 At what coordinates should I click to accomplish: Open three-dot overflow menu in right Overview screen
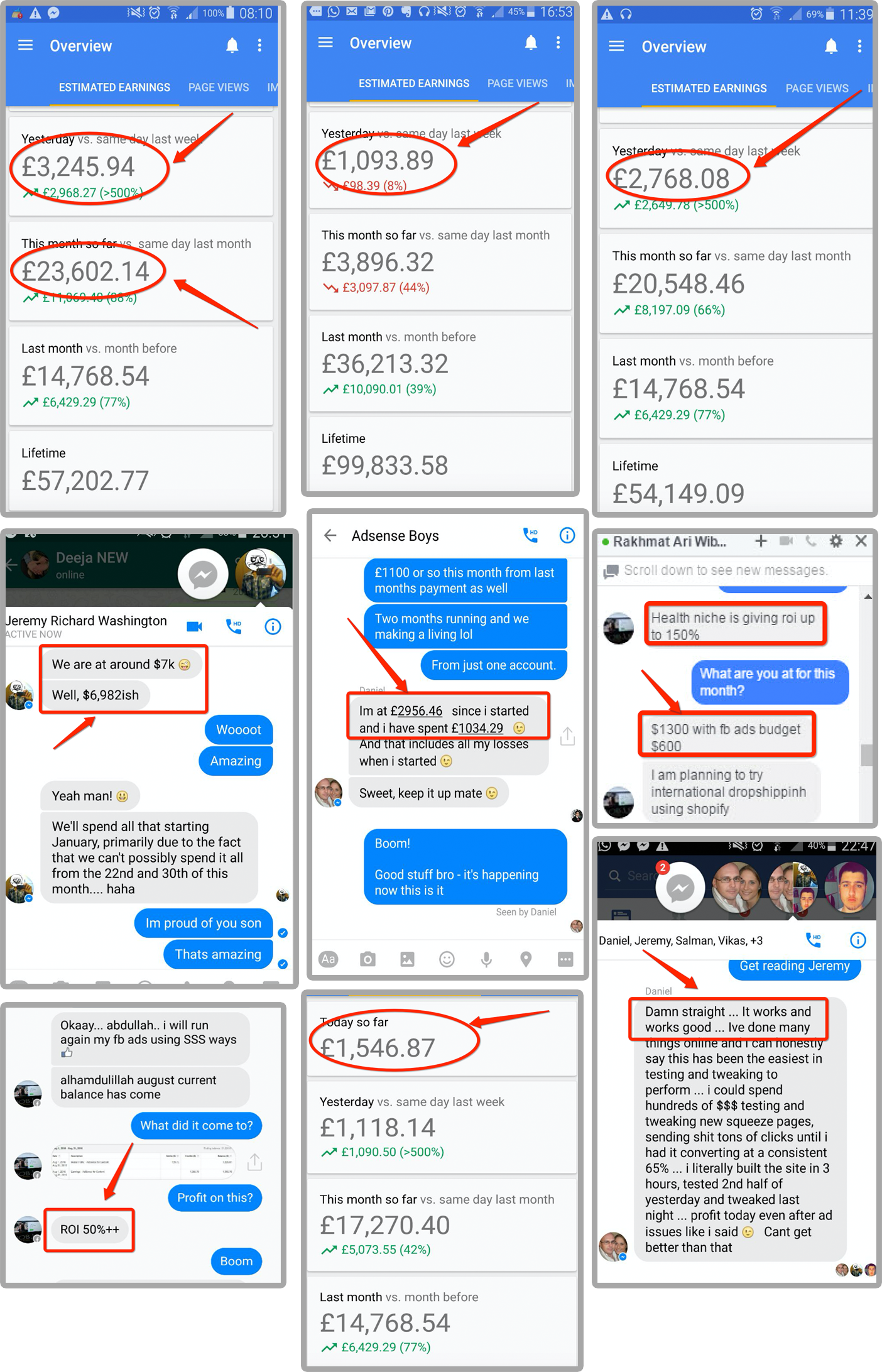click(859, 46)
